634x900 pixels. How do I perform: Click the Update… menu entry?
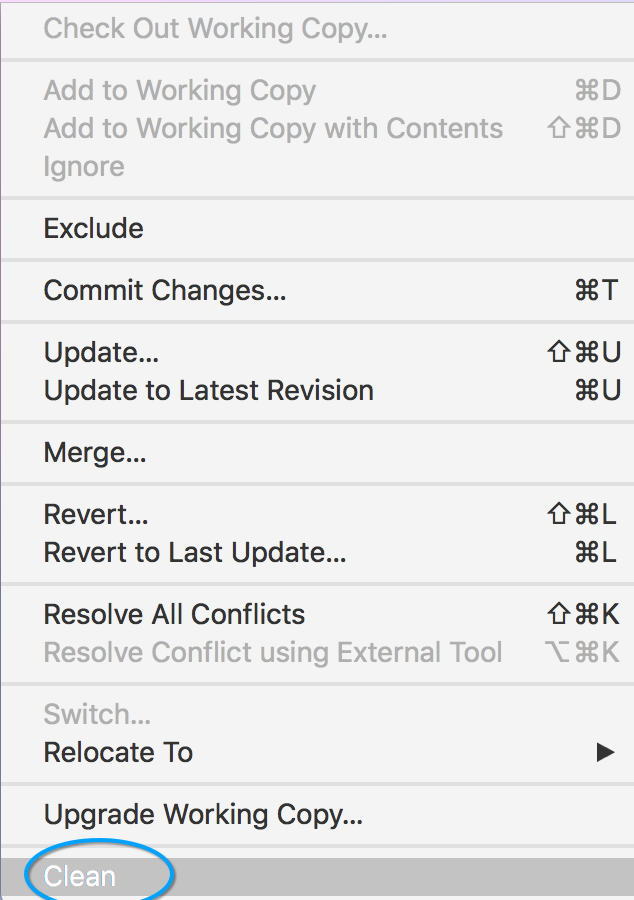pos(101,353)
